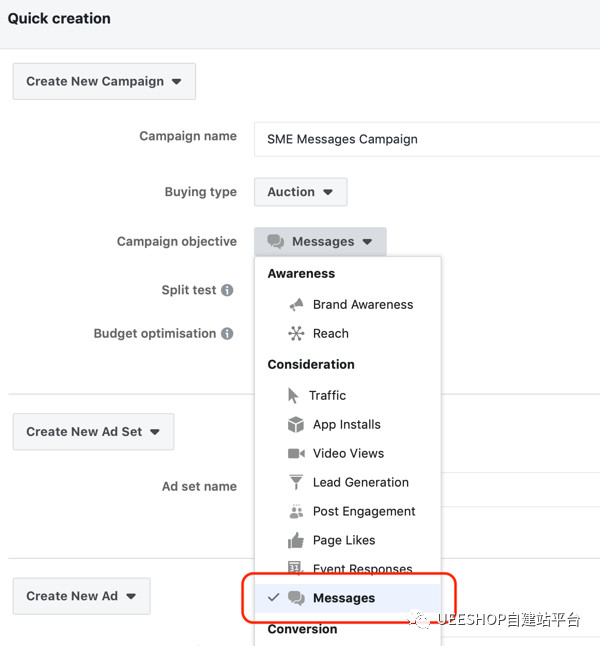Image resolution: width=600 pixels, height=646 pixels.
Task: Open the Create New Ad Set dropdown
Action: tap(93, 432)
